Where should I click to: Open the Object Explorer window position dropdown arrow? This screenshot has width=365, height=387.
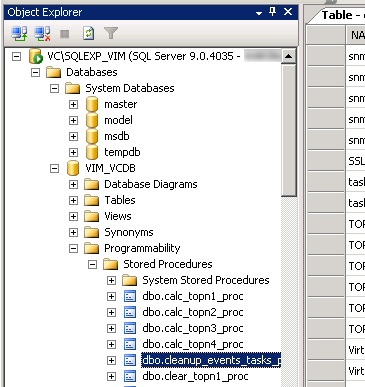(x=259, y=13)
